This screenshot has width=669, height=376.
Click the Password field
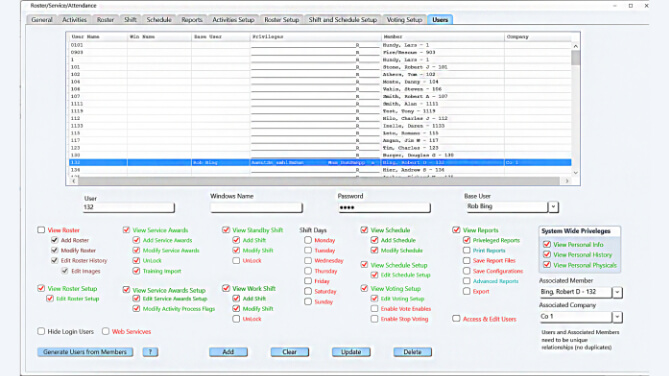(x=384, y=208)
